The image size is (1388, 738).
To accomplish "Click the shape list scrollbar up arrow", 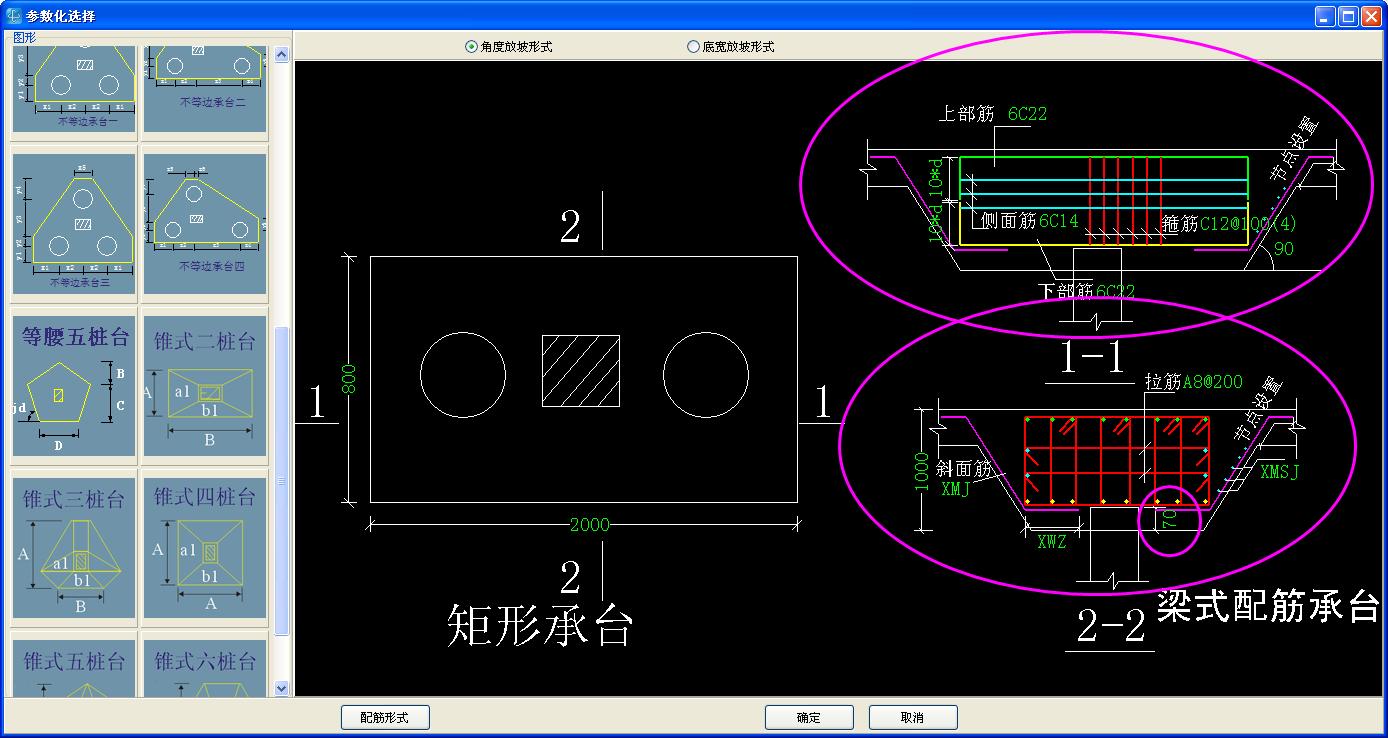I will 281,55.
